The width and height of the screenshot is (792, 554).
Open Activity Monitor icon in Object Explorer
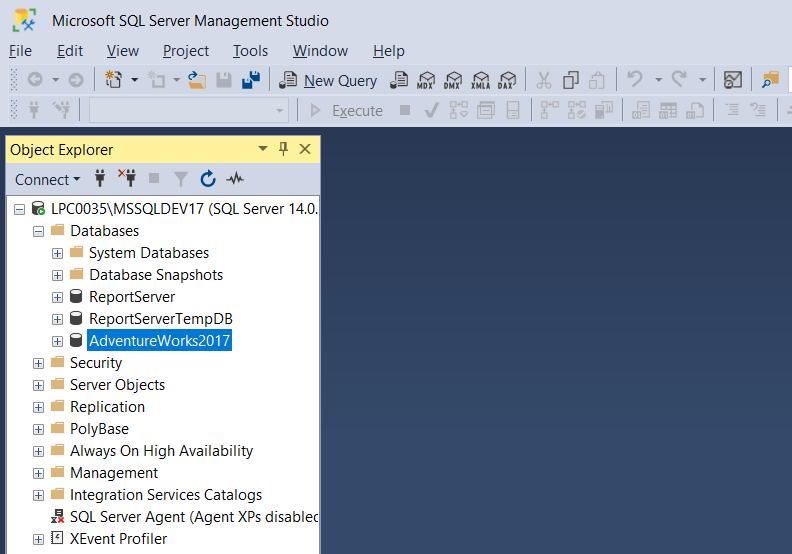(235, 179)
